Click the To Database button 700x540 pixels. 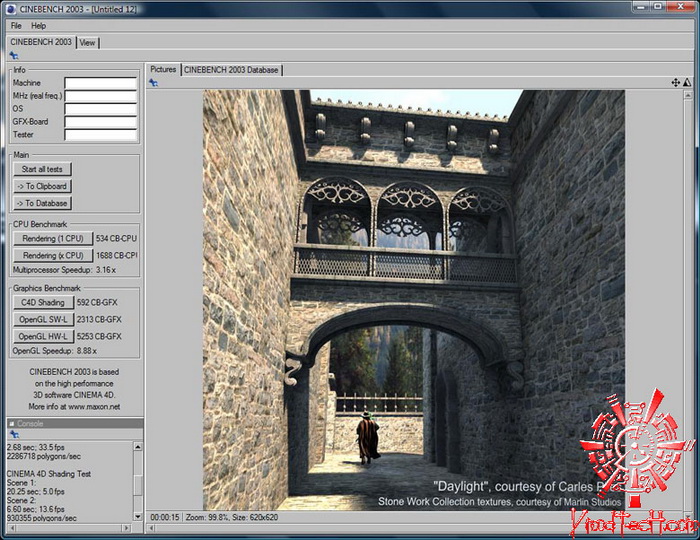coord(42,203)
